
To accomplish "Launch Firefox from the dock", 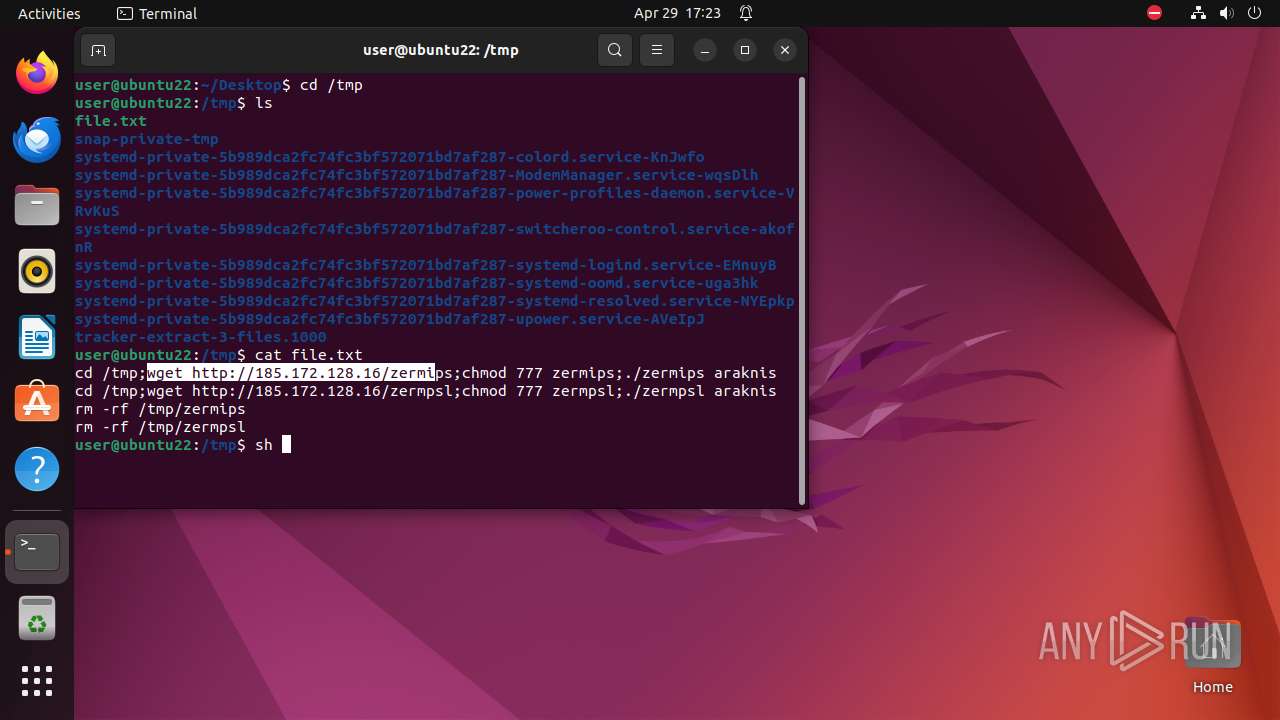I will (37, 73).
